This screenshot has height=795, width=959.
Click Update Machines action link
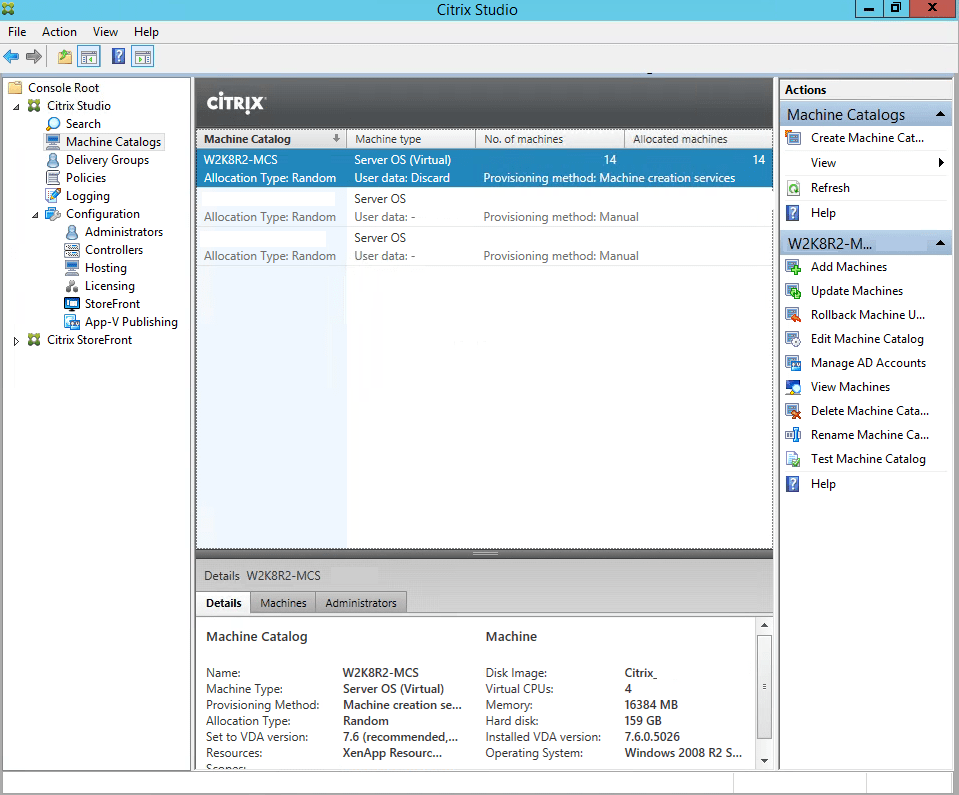coord(857,291)
